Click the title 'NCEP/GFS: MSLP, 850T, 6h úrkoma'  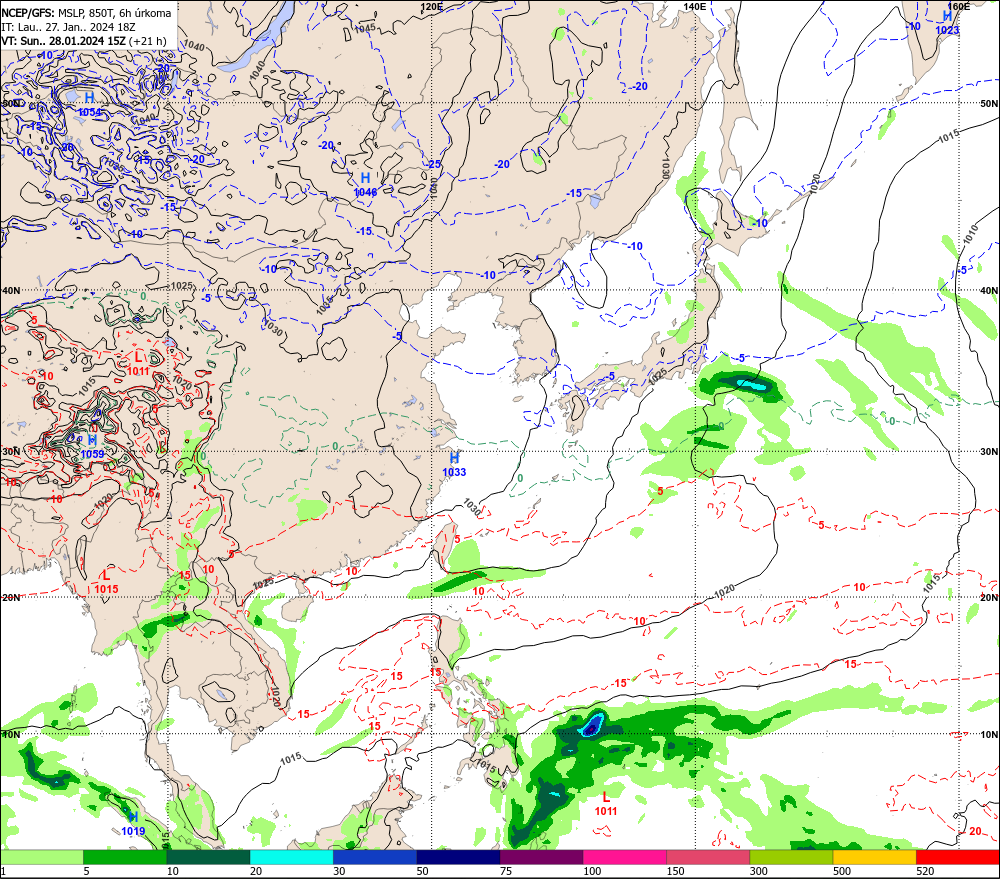[86, 13]
